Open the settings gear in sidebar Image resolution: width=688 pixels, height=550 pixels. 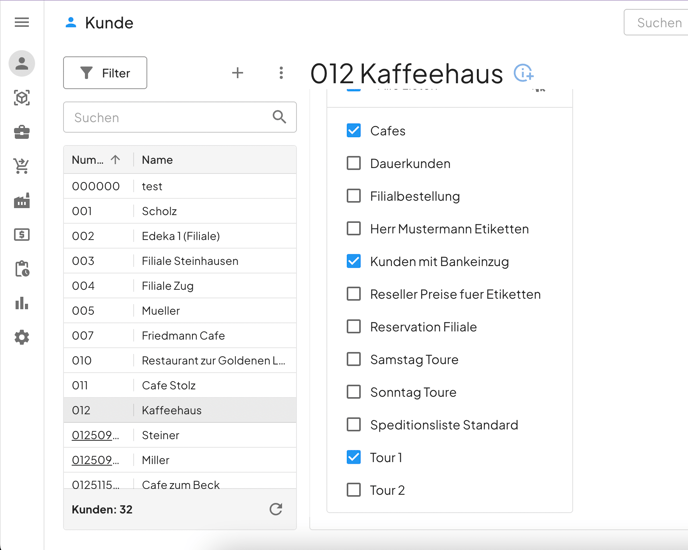point(22,338)
